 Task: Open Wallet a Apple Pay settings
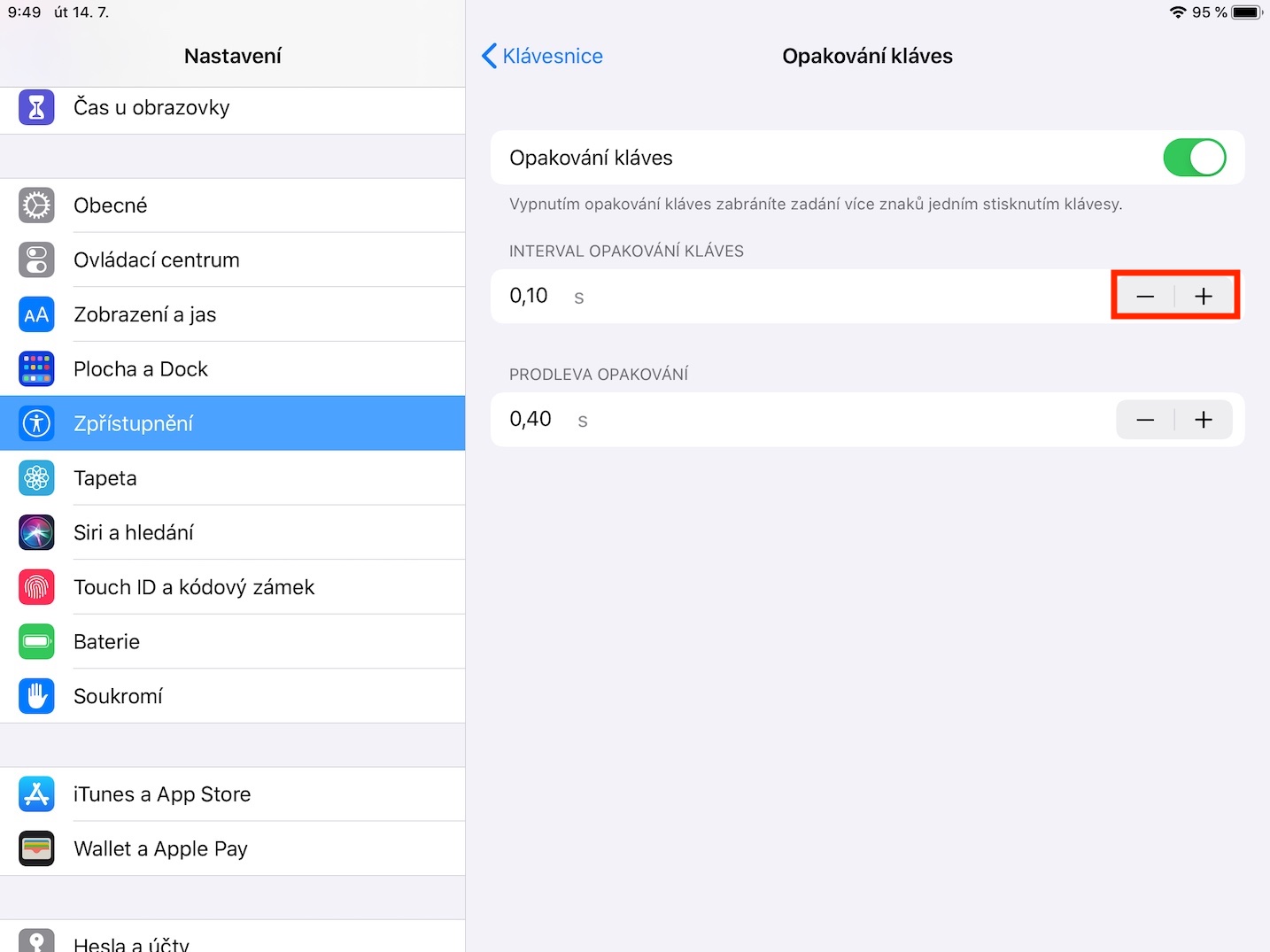[232, 848]
